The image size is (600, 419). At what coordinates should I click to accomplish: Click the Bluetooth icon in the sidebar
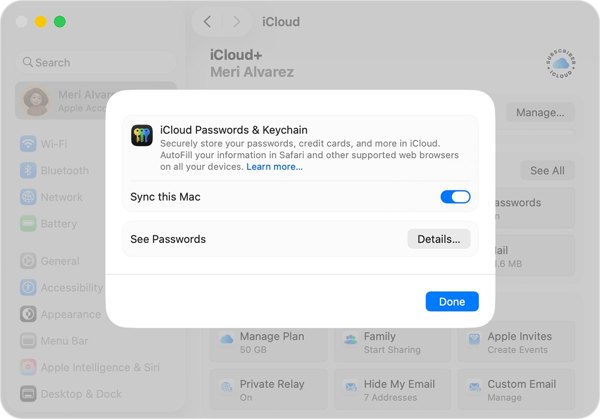pyautogui.click(x=28, y=171)
